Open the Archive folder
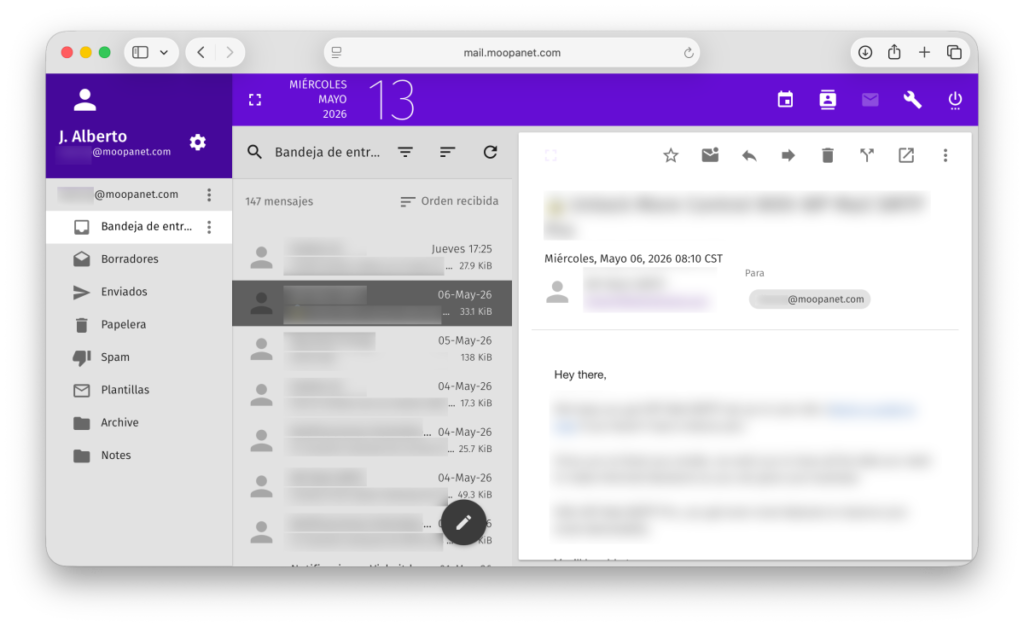Screen dimensions: 1024x627 tap(138, 423)
